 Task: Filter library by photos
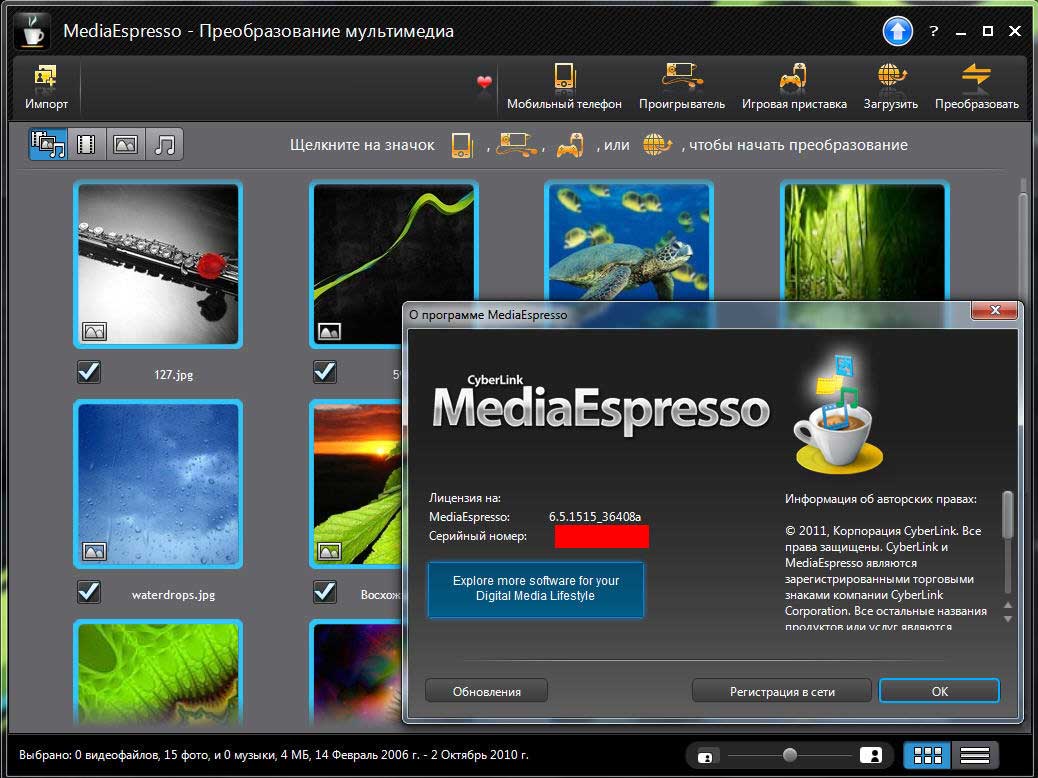point(126,144)
